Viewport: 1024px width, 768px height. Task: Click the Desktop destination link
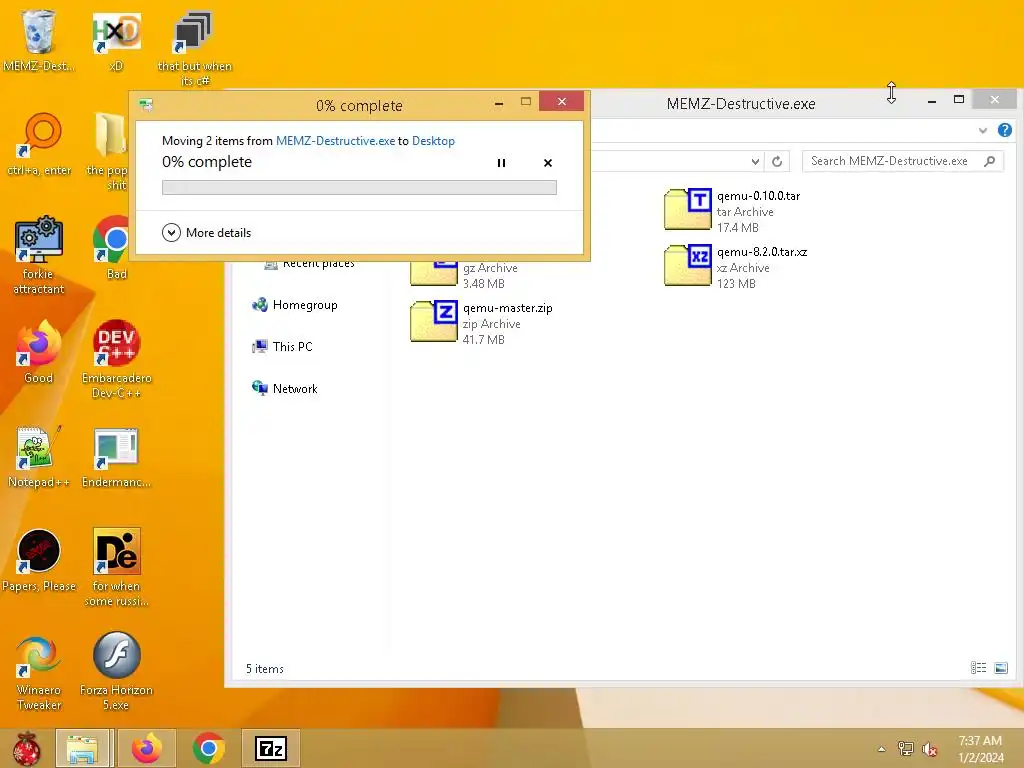pos(433,140)
